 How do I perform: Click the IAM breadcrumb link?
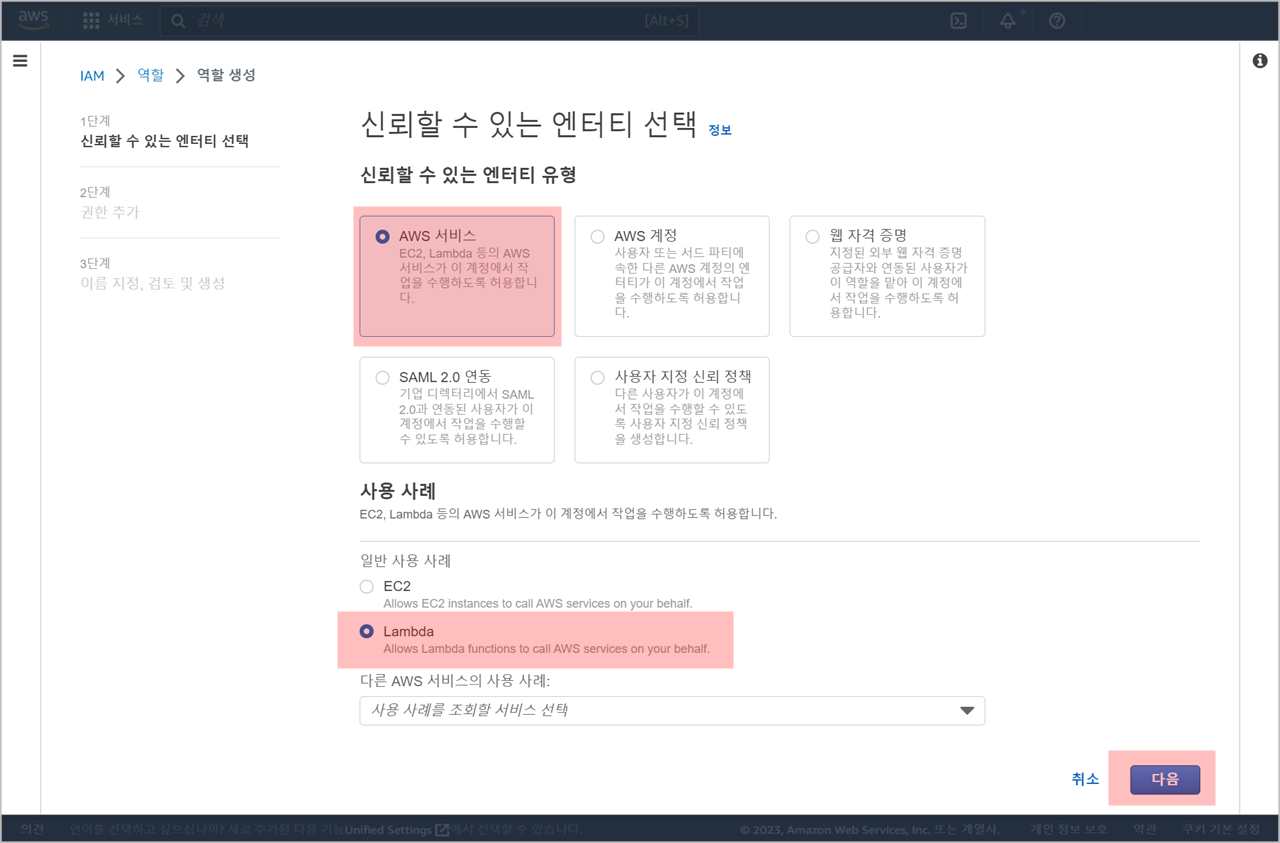92,75
